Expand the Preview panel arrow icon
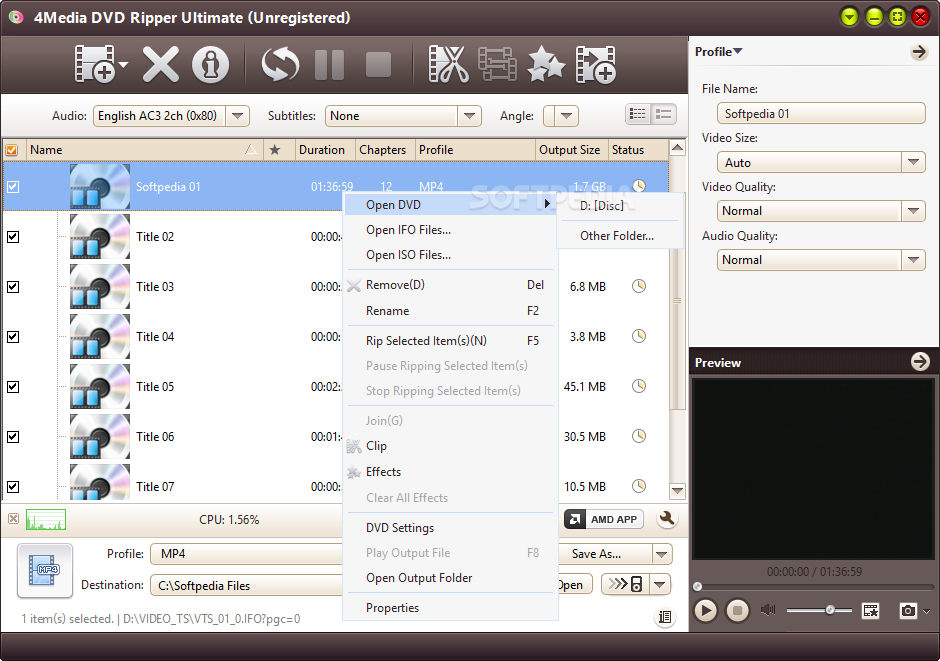This screenshot has width=940, height=661. pos(920,361)
